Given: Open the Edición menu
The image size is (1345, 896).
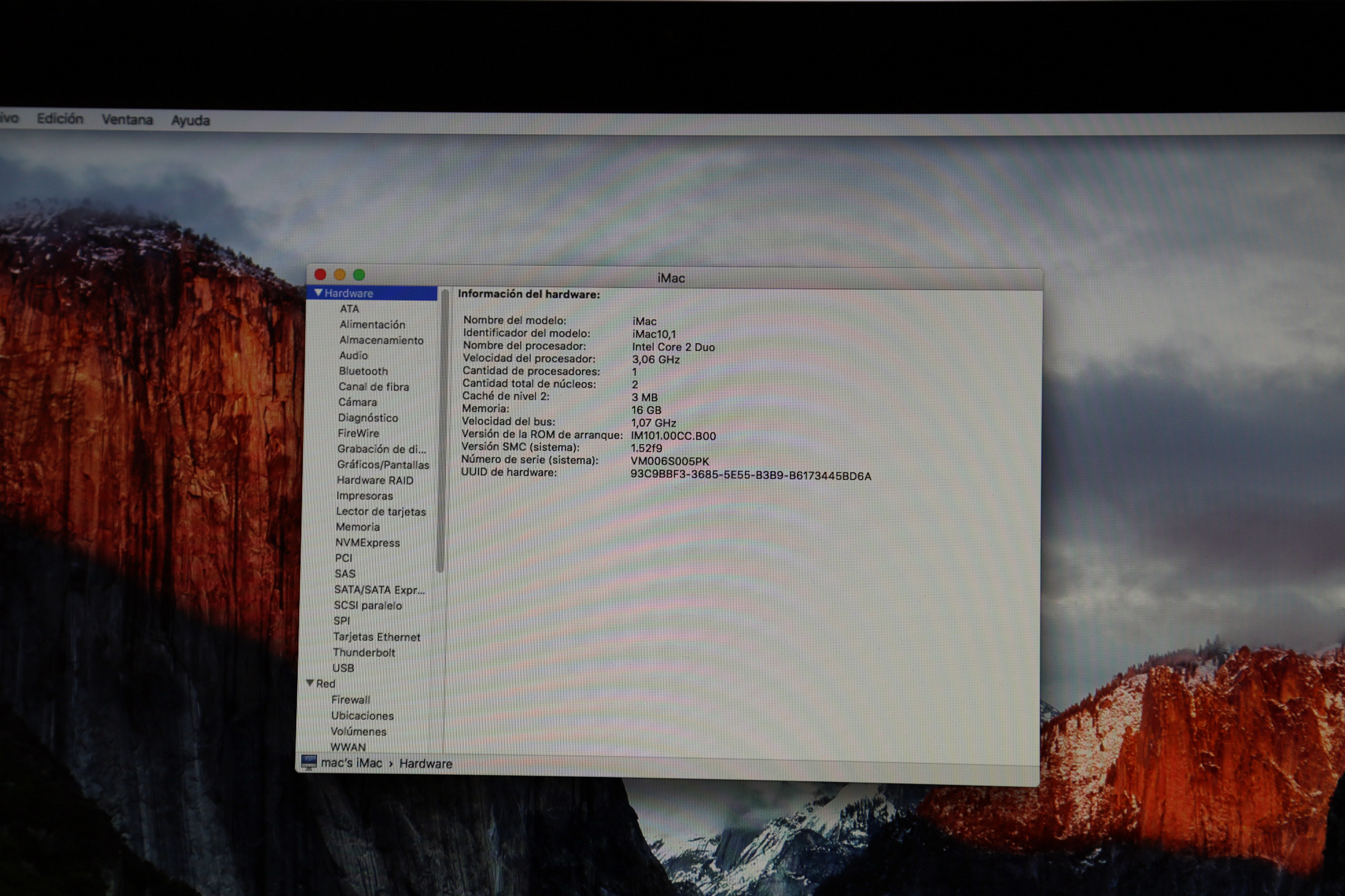Looking at the screenshot, I should click(x=60, y=119).
